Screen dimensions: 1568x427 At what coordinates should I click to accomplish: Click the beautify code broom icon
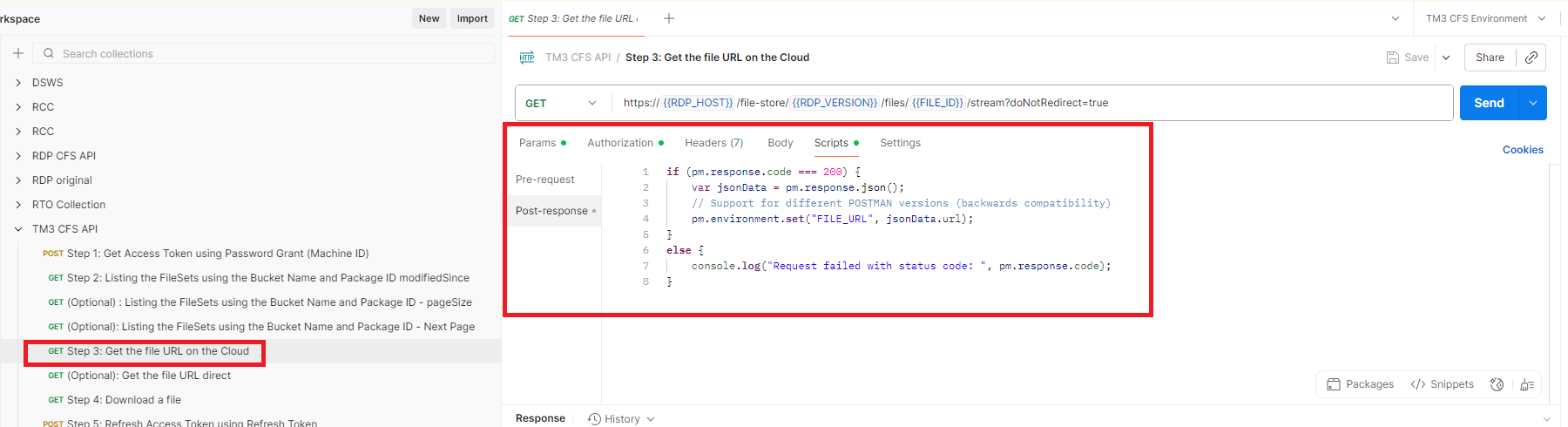click(x=1526, y=384)
